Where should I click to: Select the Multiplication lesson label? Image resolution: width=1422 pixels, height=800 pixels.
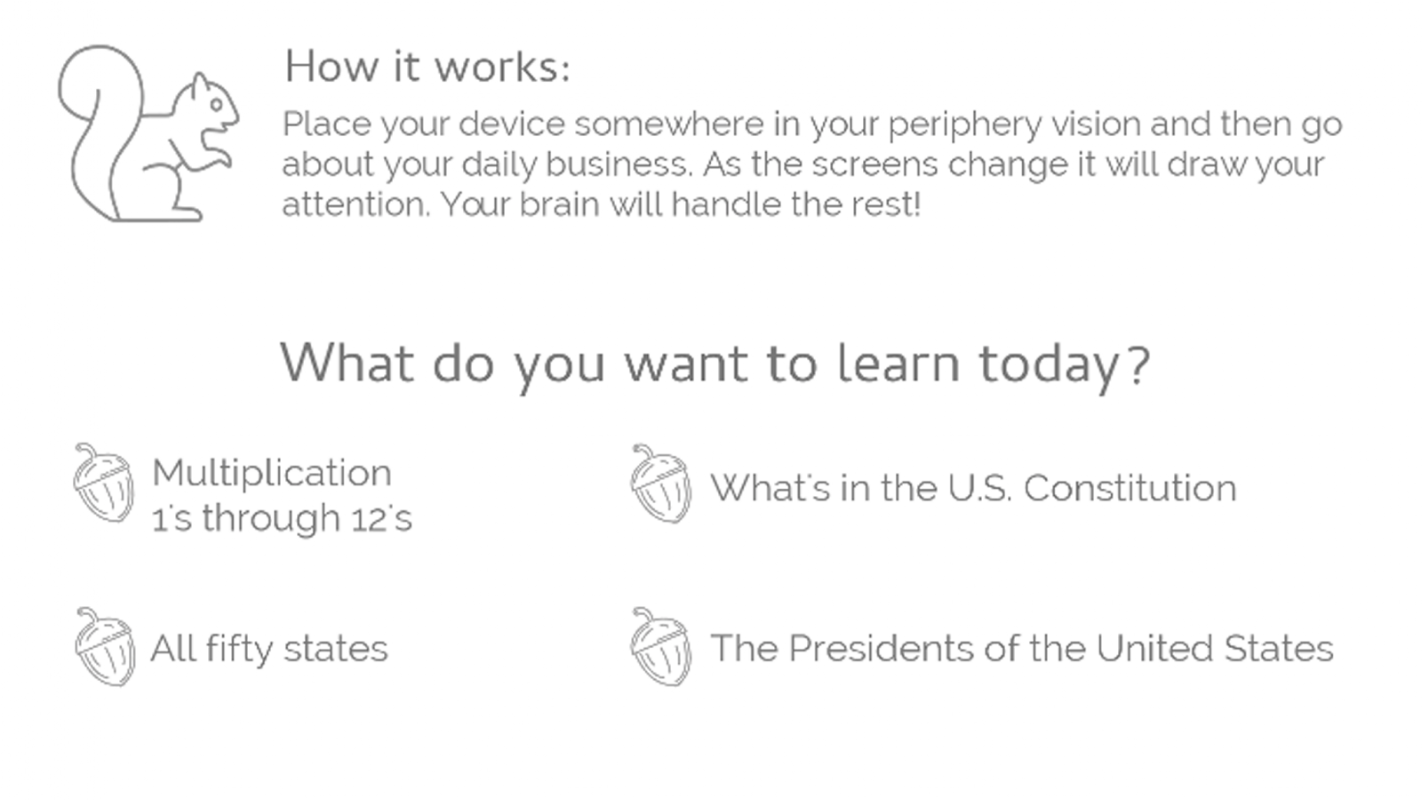click(272, 473)
